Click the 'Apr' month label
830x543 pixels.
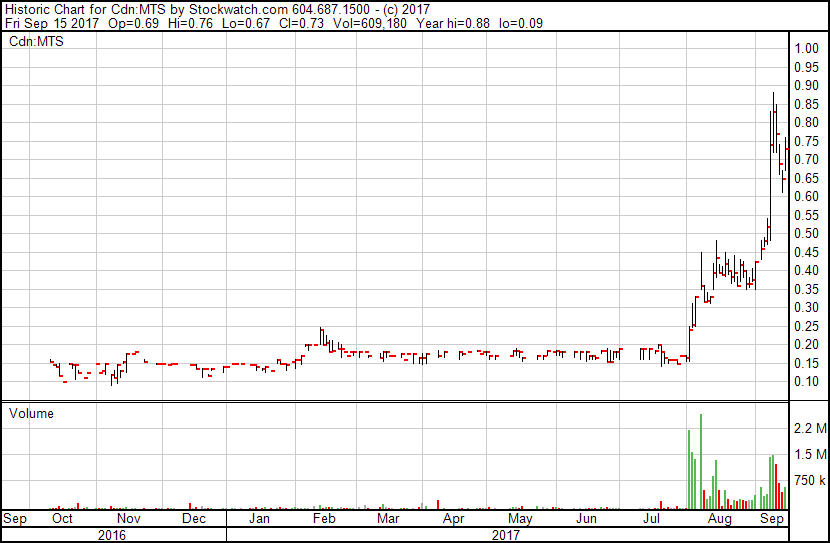click(x=454, y=519)
